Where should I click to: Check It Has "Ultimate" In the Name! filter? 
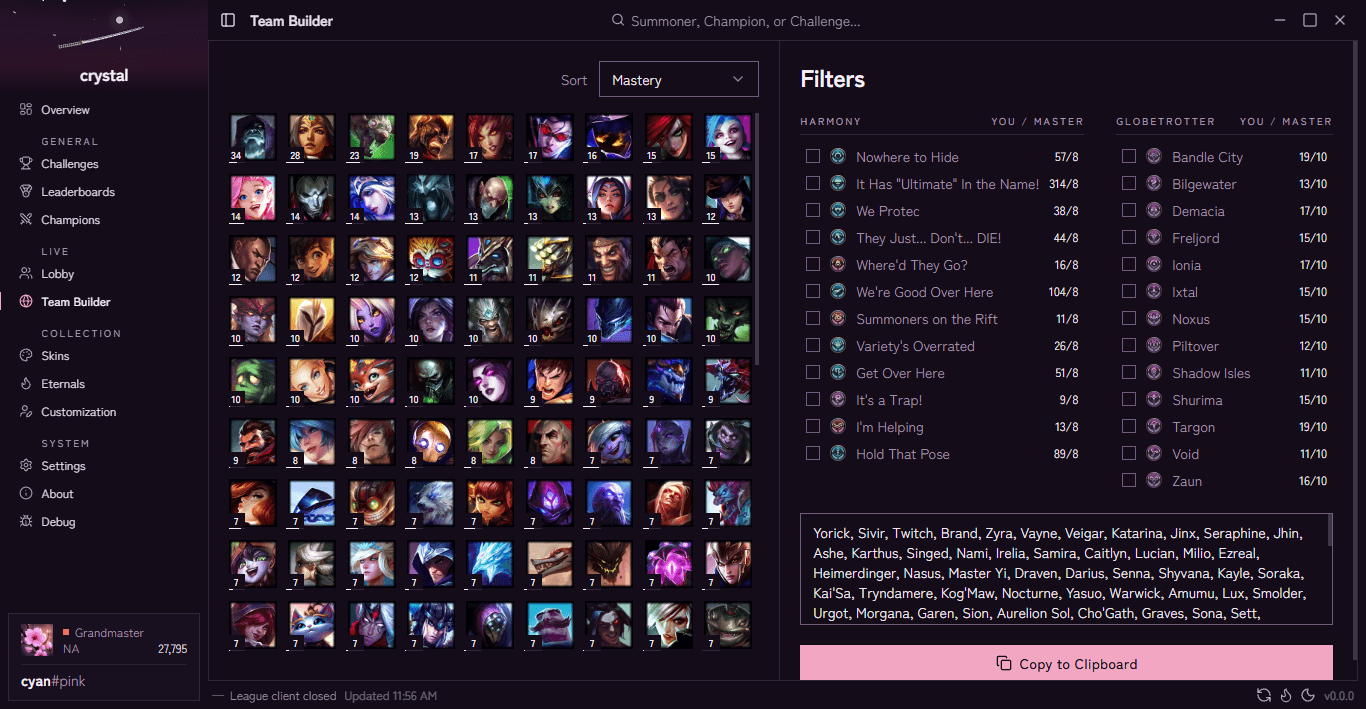click(x=813, y=184)
